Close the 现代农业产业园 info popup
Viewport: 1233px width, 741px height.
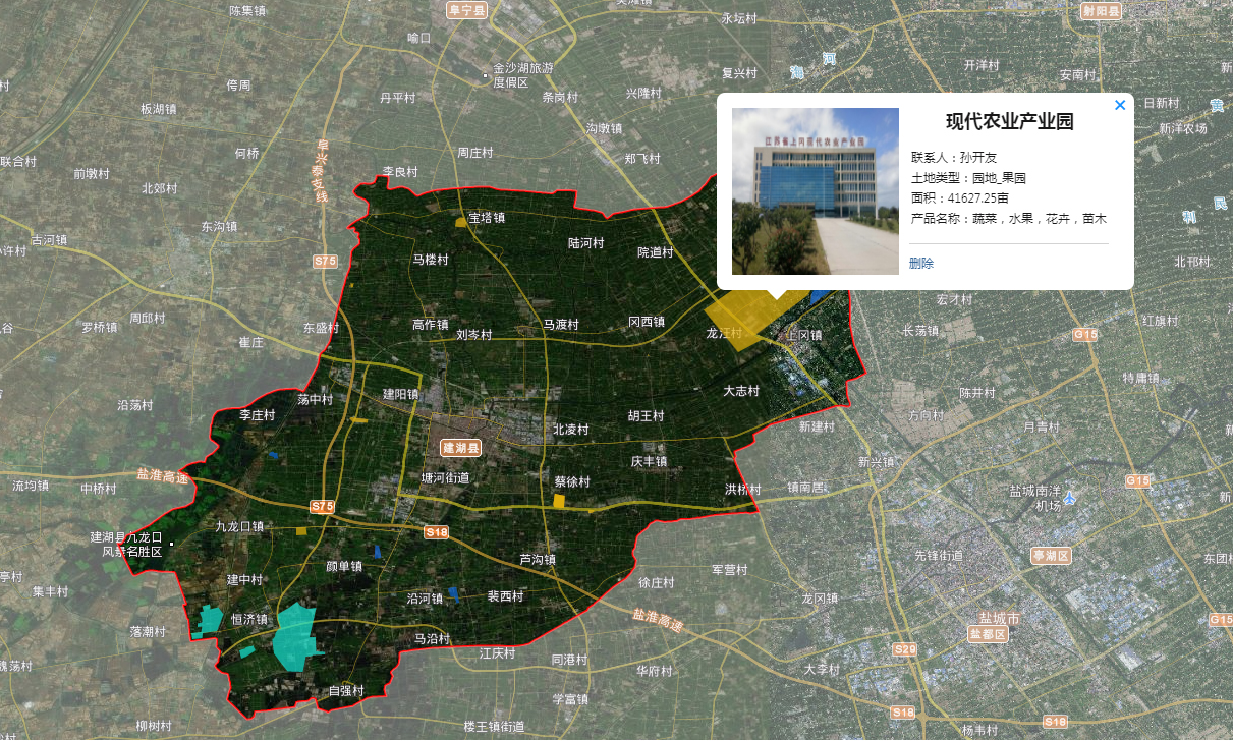click(1120, 106)
